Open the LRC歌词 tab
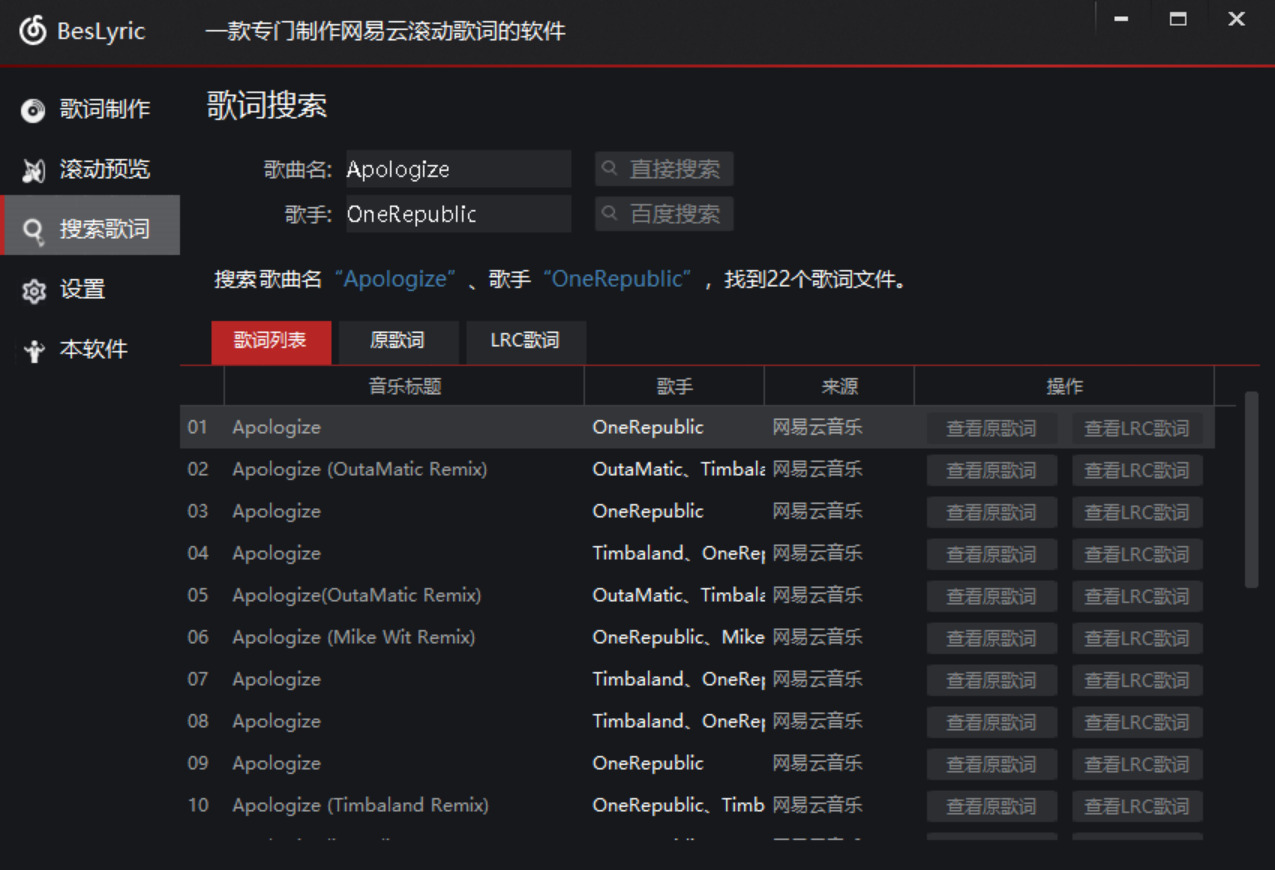Viewport: 1275px width, 870px height. coord(525,341)
